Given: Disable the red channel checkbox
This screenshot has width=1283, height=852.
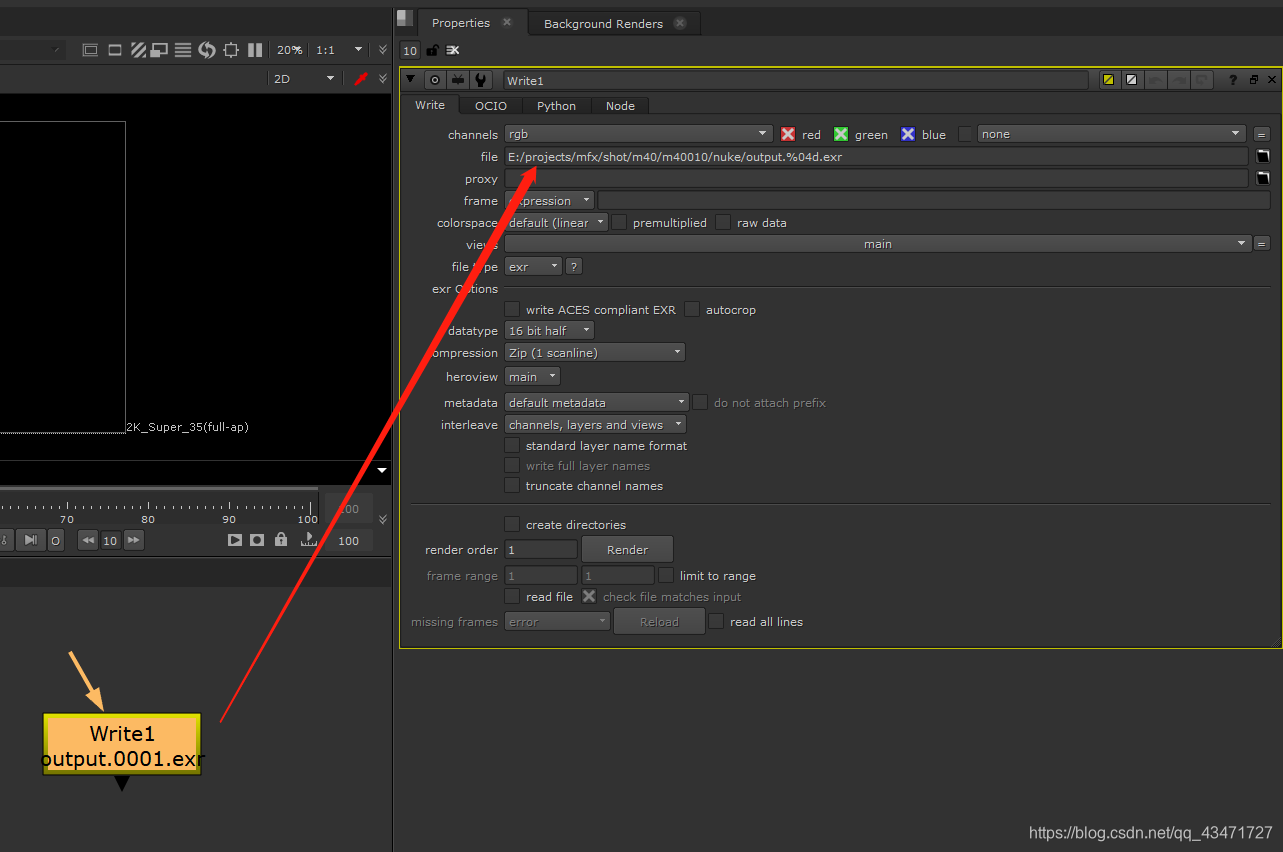Looking at the screenshot, I should [x=788, y=134].
